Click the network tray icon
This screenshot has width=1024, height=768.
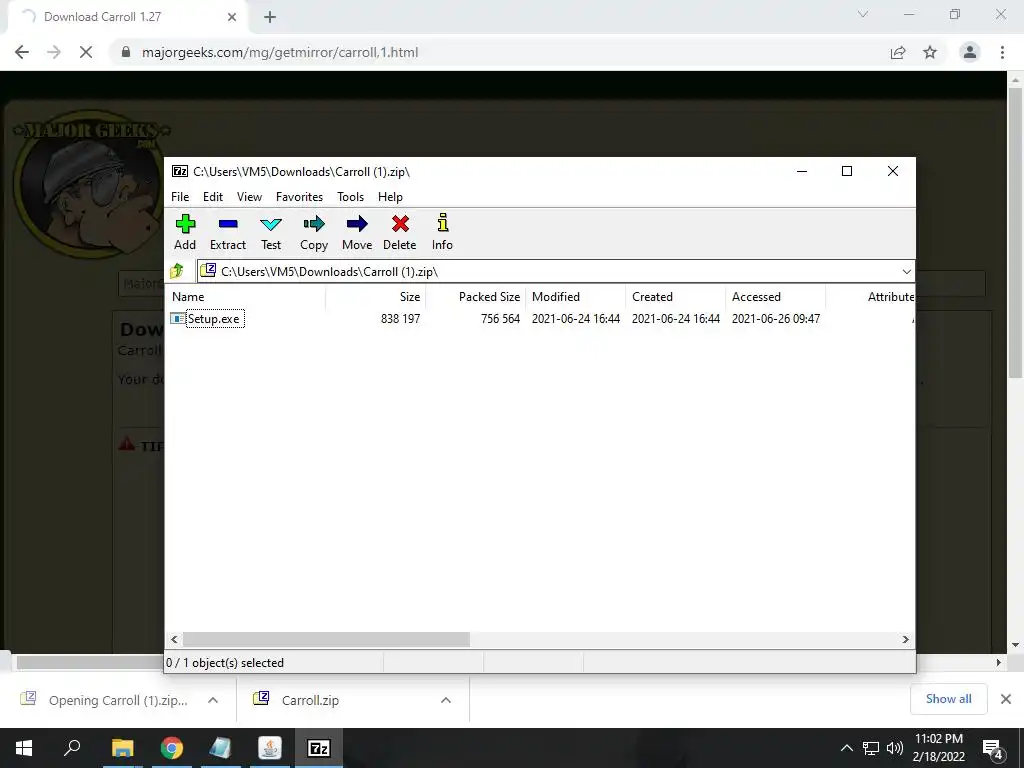(x=871, y=748)
